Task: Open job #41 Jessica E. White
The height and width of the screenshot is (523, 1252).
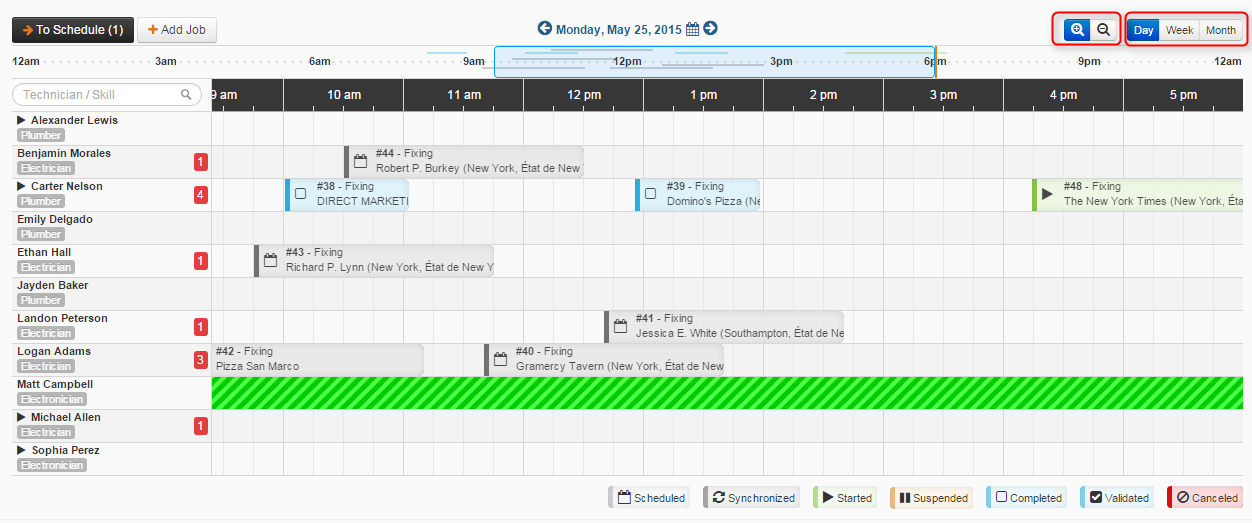Action: 724,326
